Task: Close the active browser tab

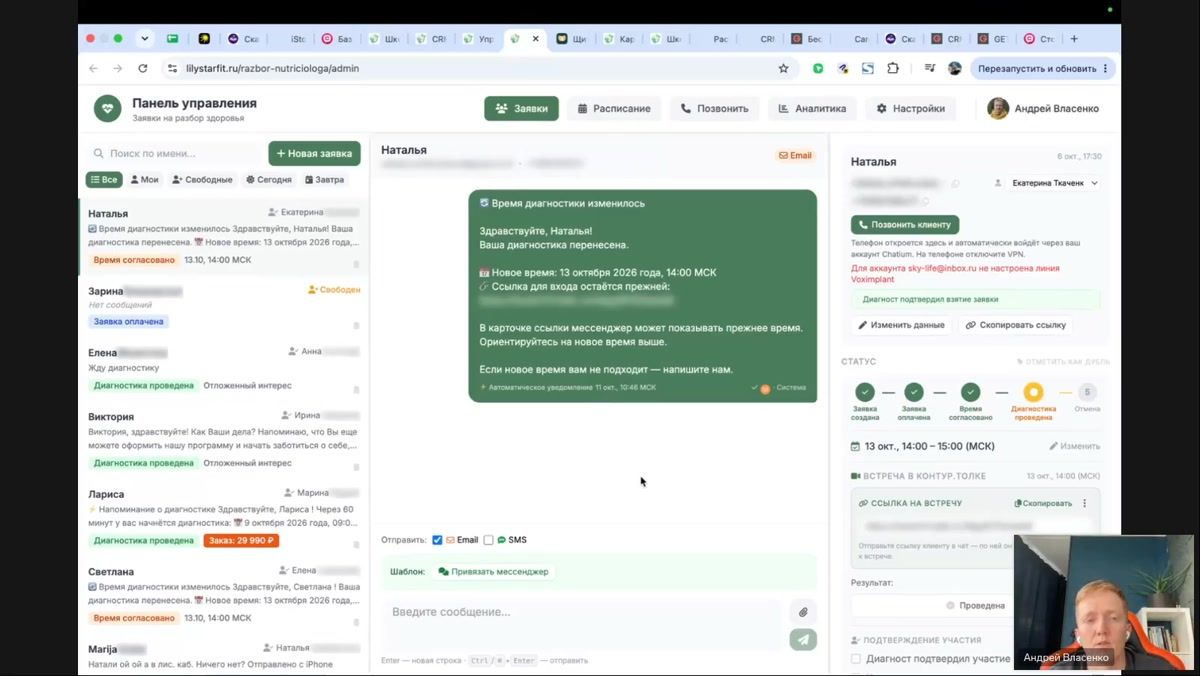Action: click(x=535, y=39)
